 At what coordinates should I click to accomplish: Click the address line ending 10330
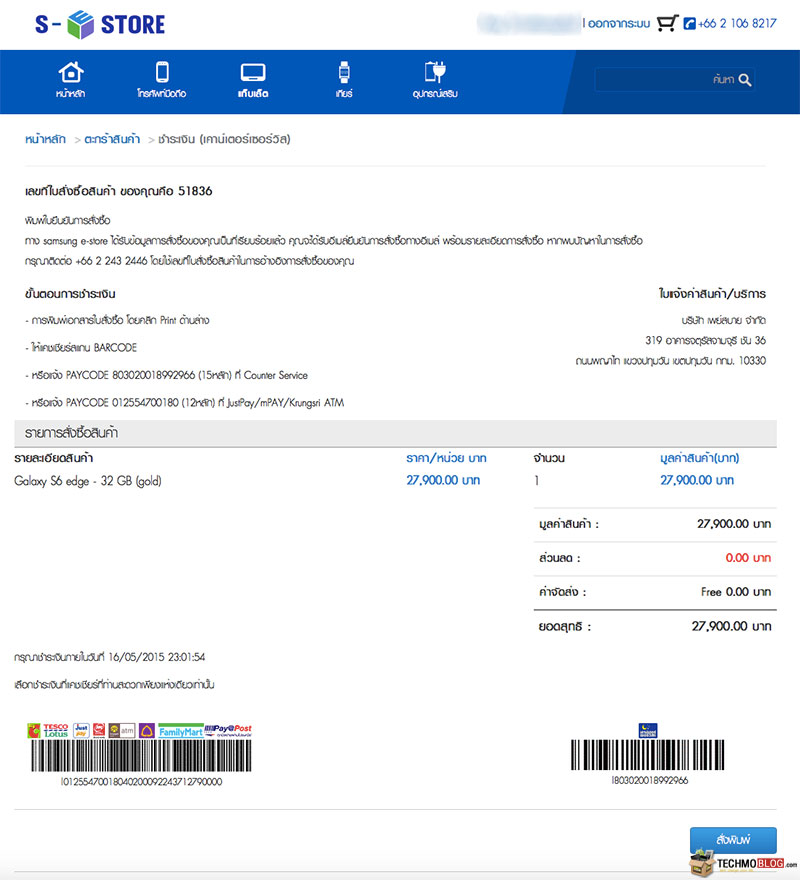[670, 360]
